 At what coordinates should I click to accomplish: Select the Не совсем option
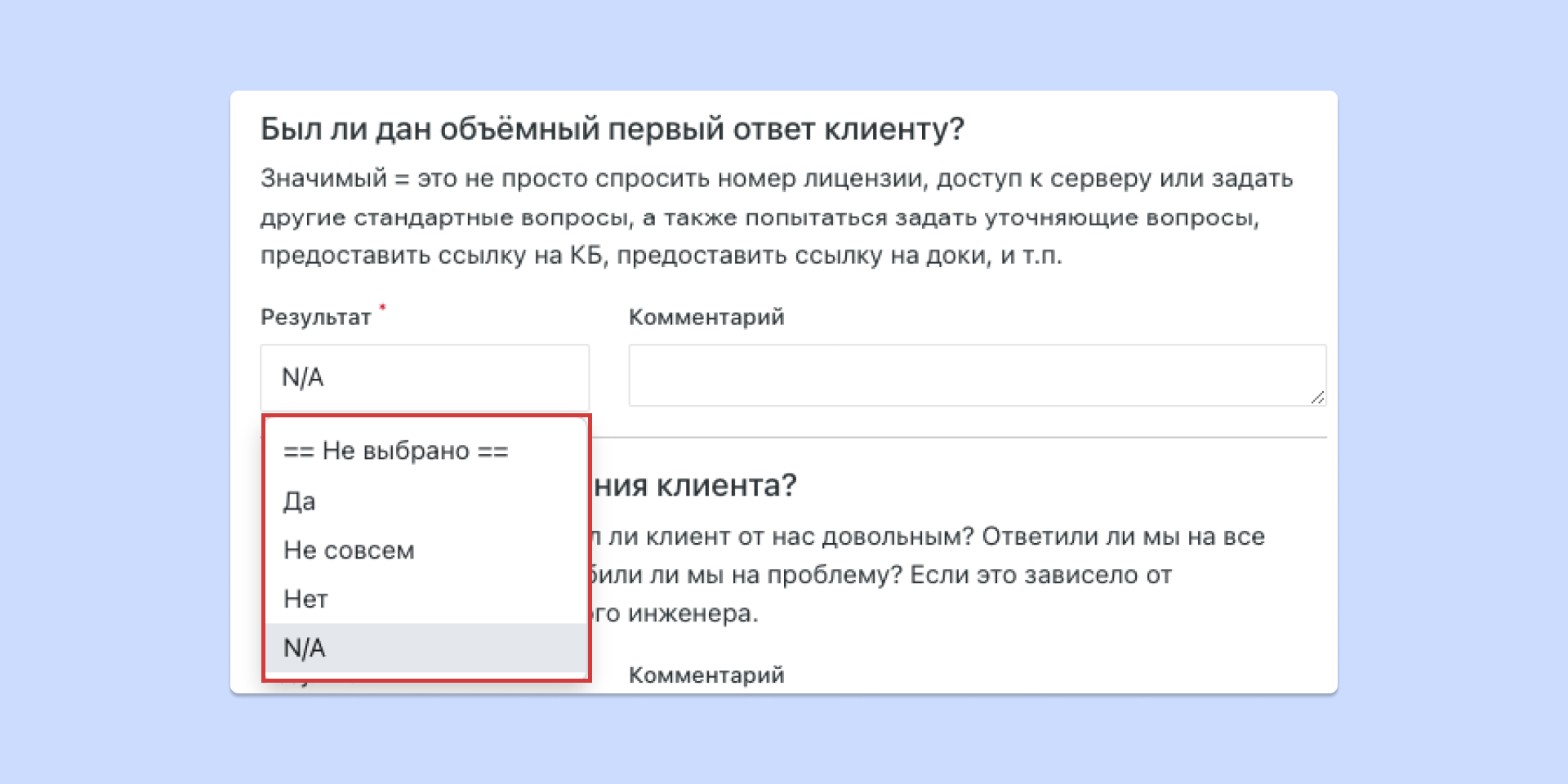point(350,550)
